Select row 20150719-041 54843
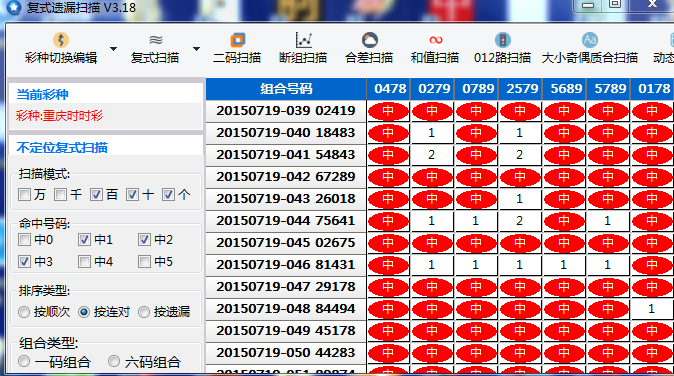 (286, 155)
